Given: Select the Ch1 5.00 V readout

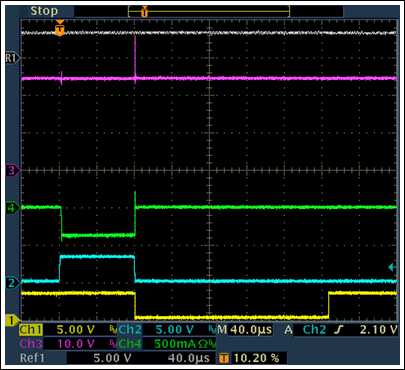Looking at the screenshot, I should 57,330.
